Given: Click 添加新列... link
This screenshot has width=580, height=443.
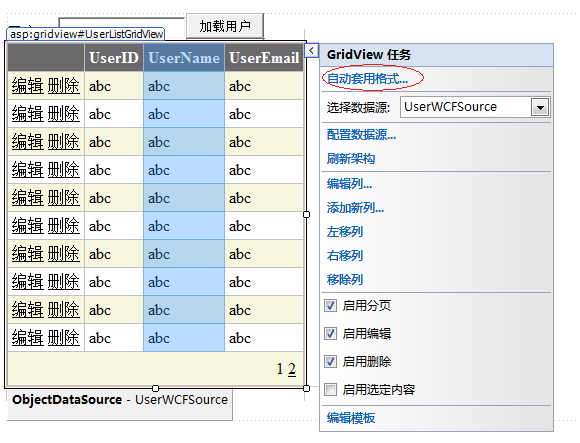Looking at the screenshot, I should [x=355, y=207].
